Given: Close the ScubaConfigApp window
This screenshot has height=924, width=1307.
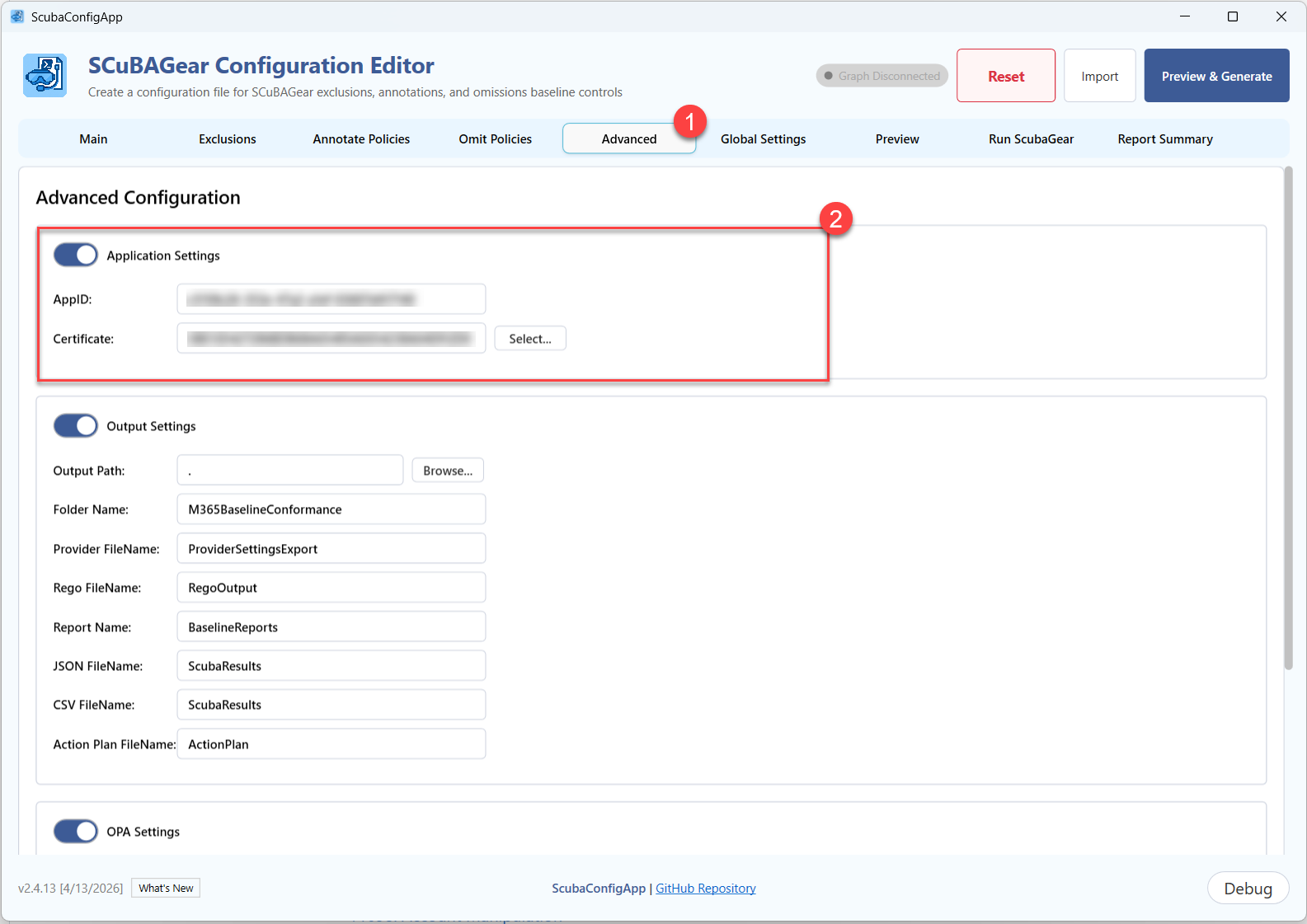Looking at the screenshot, I should tap(1281, 16).
